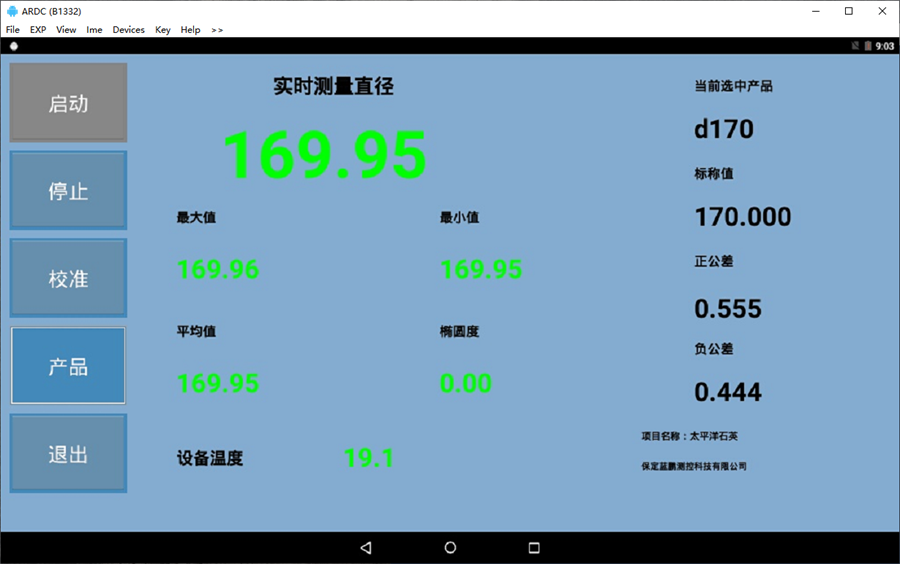Tap the Android recent apps square icon
Screen dimensions: 900x564
(x=534, y=548)
